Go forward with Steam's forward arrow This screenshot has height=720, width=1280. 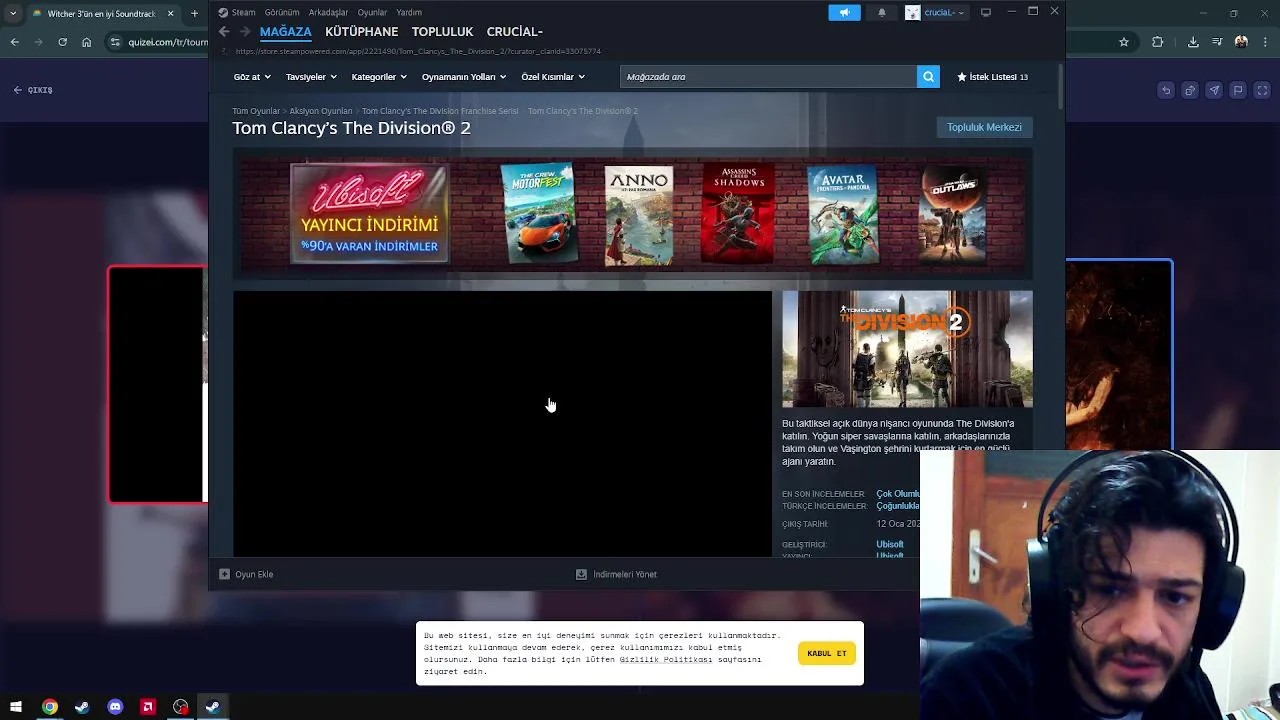click(x=244, y=32)
